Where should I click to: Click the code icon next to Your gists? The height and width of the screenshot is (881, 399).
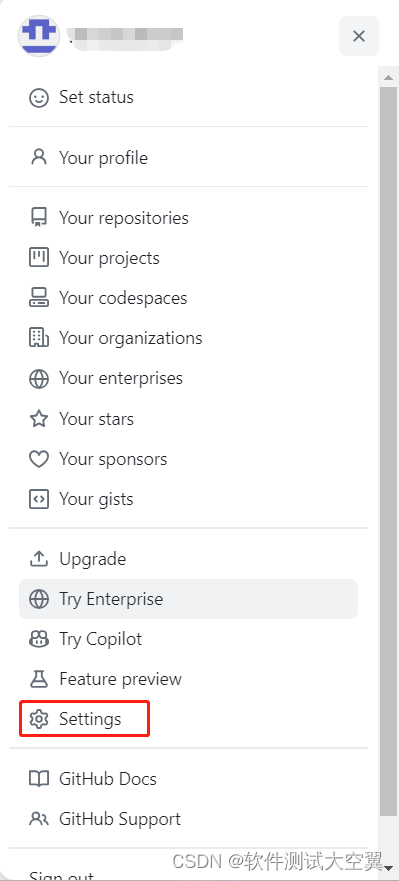point(39,499)
